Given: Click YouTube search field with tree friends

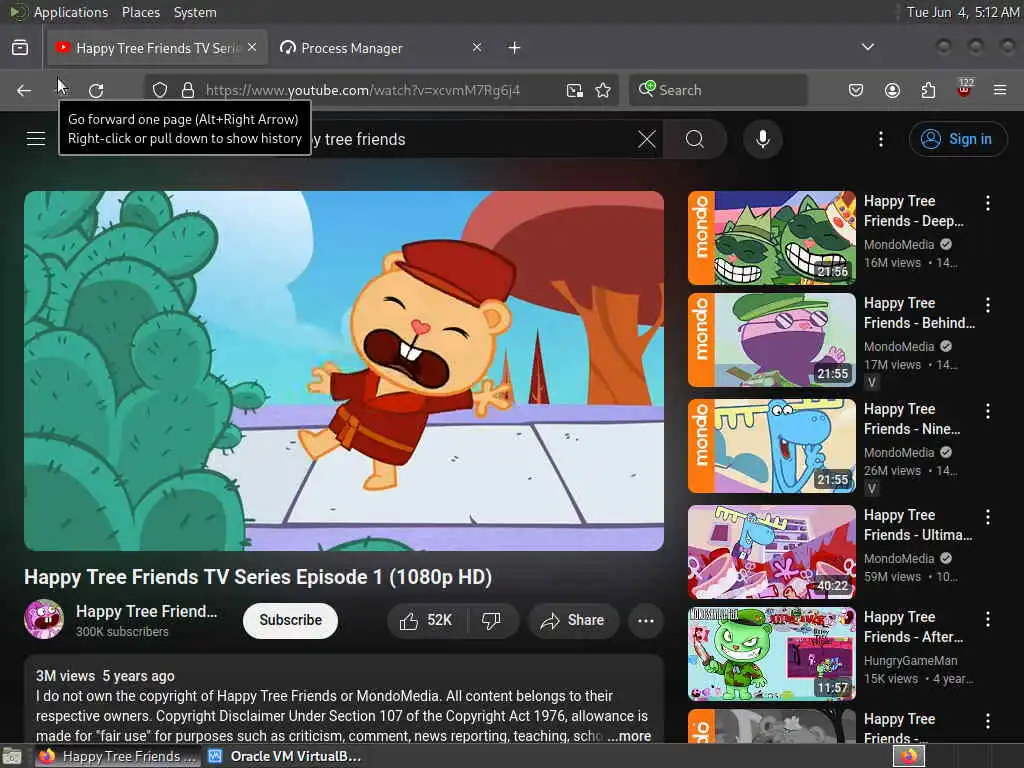Looking at the screenshot, I should [x=470, y=139].
